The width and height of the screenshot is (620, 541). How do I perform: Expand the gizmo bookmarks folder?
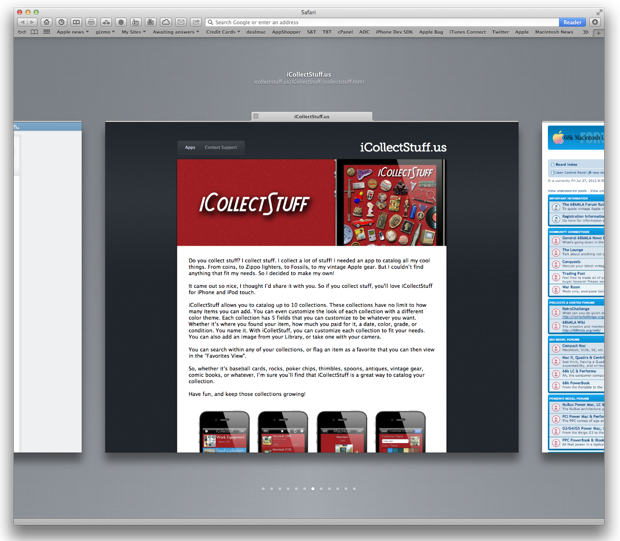[105, 32]
